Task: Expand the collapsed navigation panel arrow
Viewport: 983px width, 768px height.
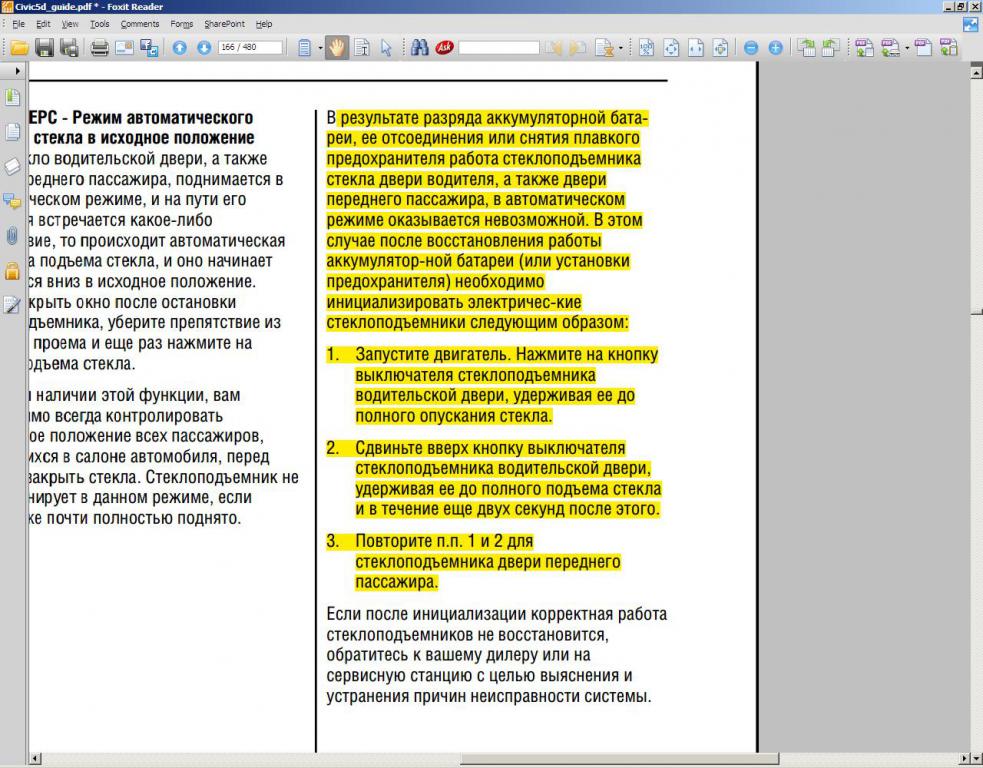Action: pos(17,72)
